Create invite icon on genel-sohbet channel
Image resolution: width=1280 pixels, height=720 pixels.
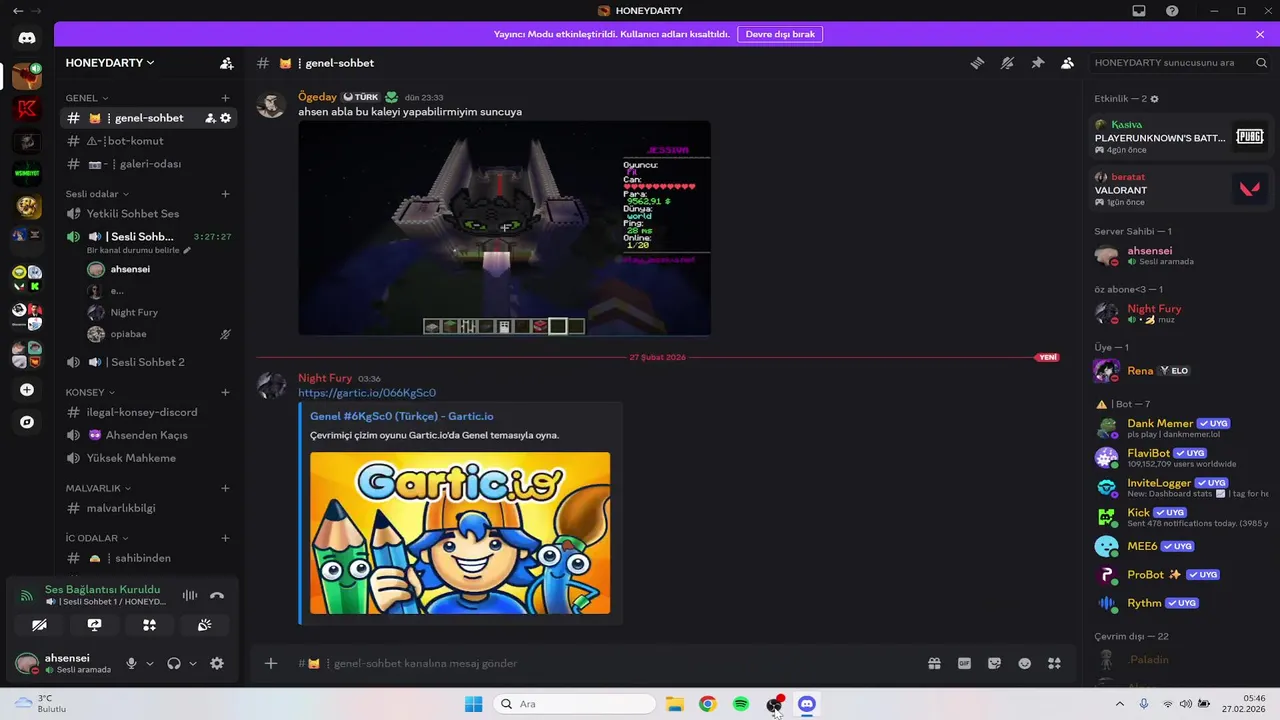tap(210, 118)
